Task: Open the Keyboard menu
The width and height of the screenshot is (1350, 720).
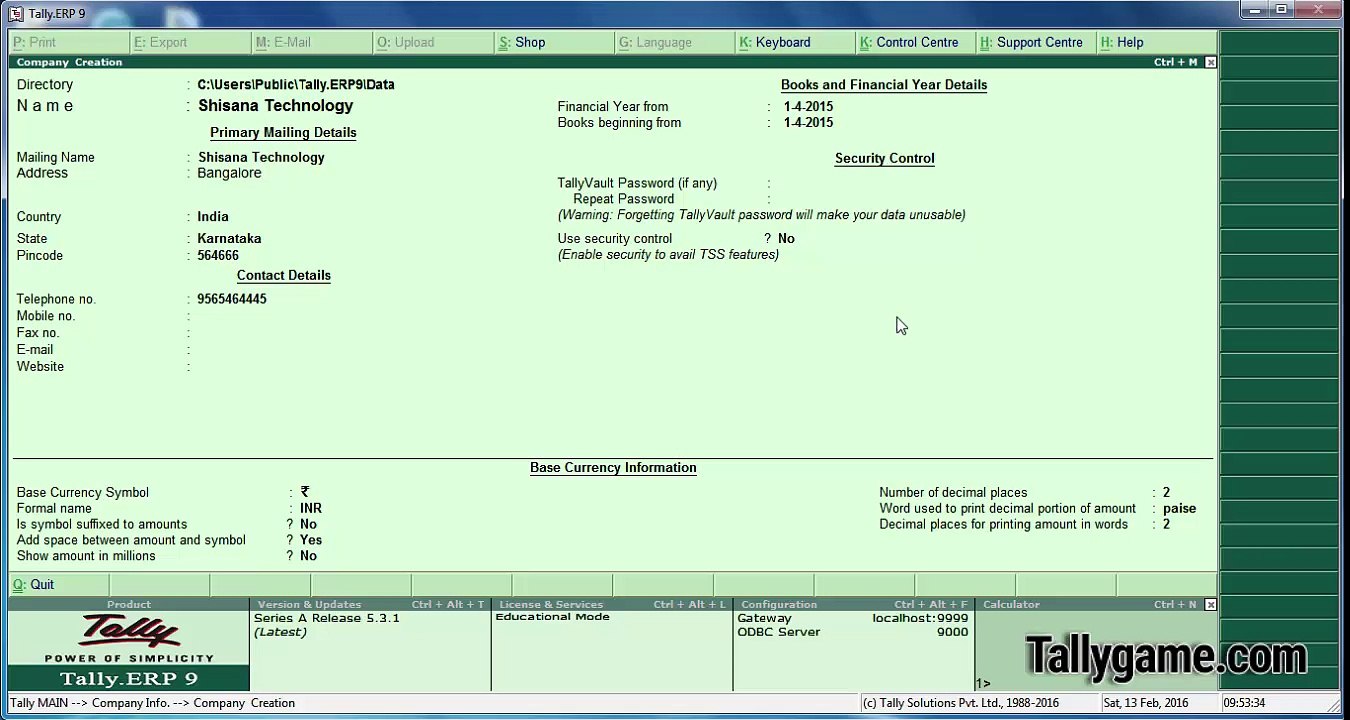Action: pyautogui.click(x=796, y=42)
